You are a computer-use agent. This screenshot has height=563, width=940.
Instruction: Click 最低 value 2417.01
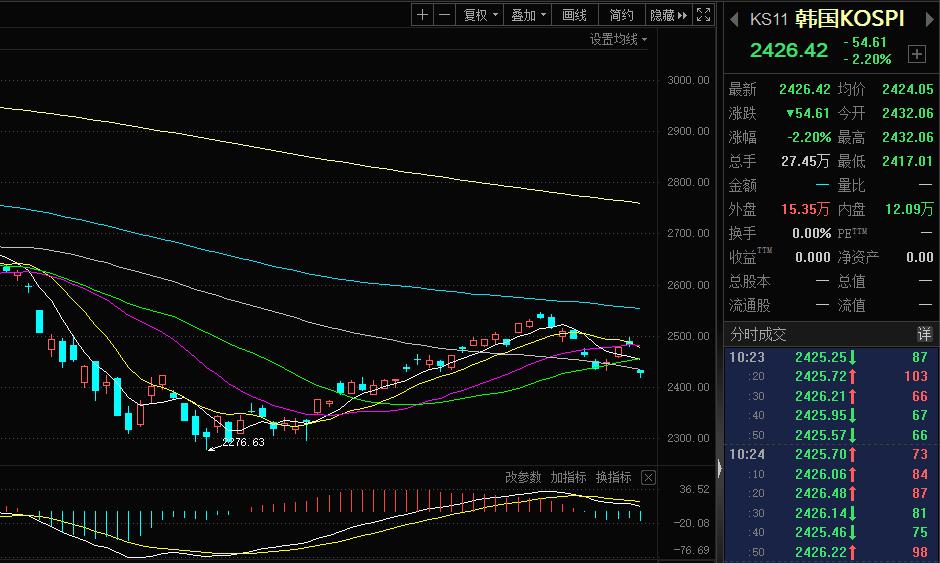[x=908, y=161]
